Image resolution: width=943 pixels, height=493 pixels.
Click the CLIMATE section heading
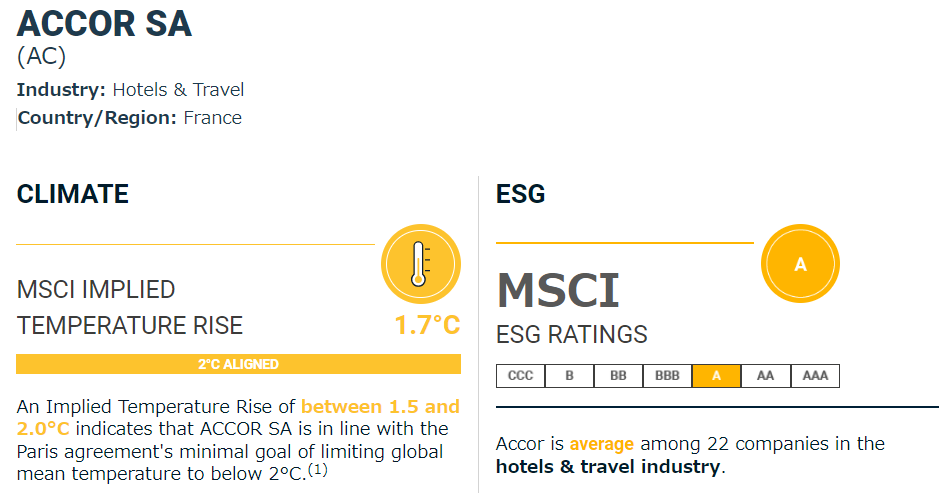pyautogui.click(x=73, y=194)
